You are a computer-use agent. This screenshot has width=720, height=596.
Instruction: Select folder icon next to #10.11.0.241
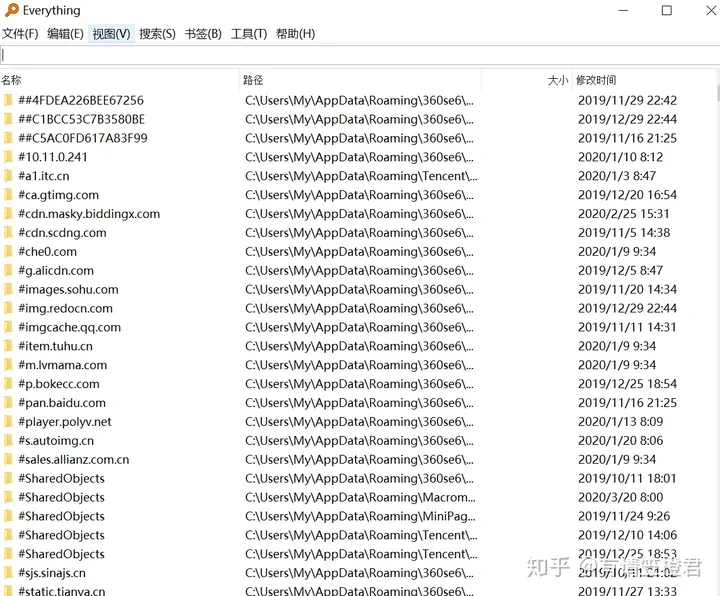click(8, 157)
